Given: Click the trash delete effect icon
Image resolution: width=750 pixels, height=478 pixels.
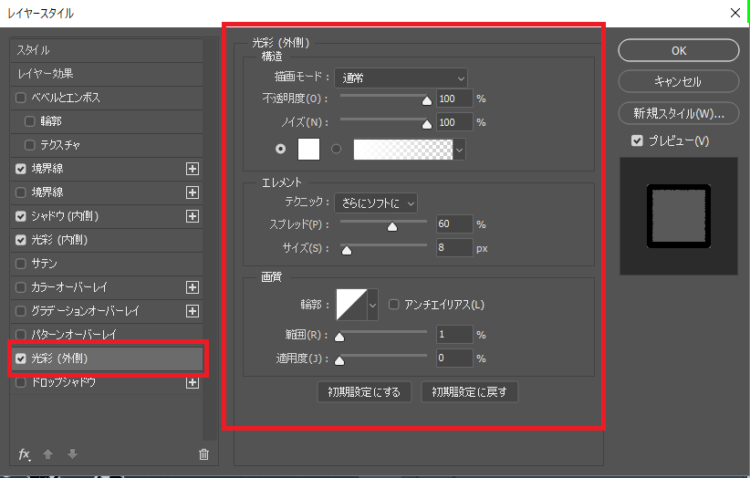Looking at the screenshot, I should [x=204, y=455].
